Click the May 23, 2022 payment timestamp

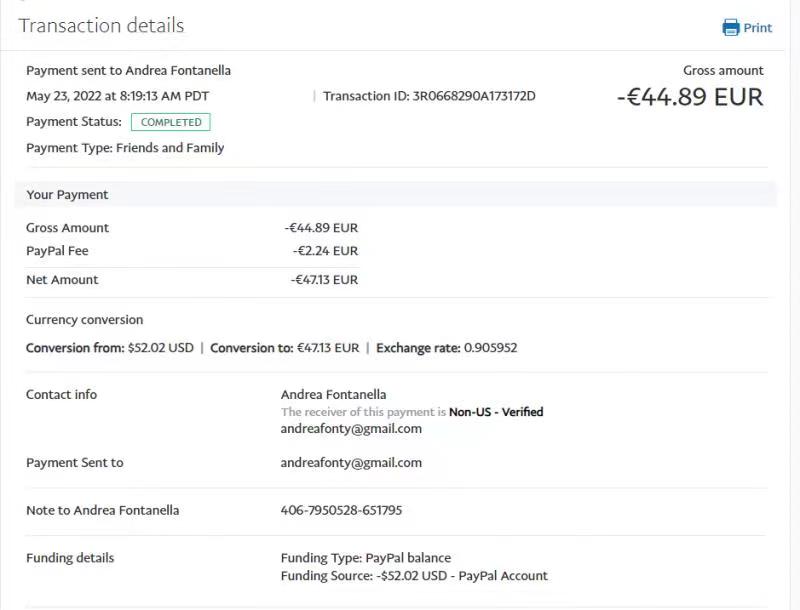[x=117, y=96]
